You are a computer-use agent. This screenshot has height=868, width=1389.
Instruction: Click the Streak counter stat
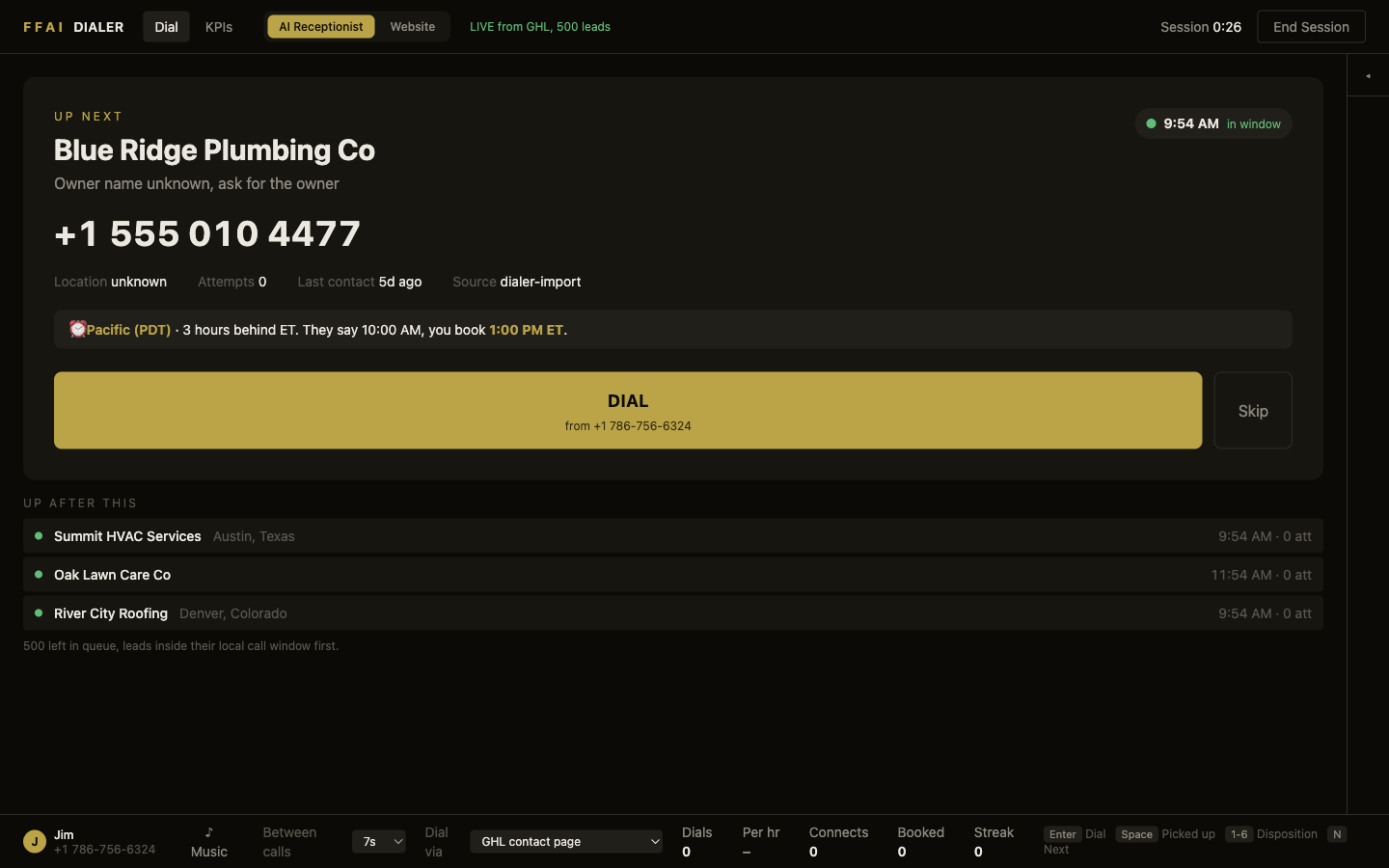pyautogui.click(x=994, y=842)
